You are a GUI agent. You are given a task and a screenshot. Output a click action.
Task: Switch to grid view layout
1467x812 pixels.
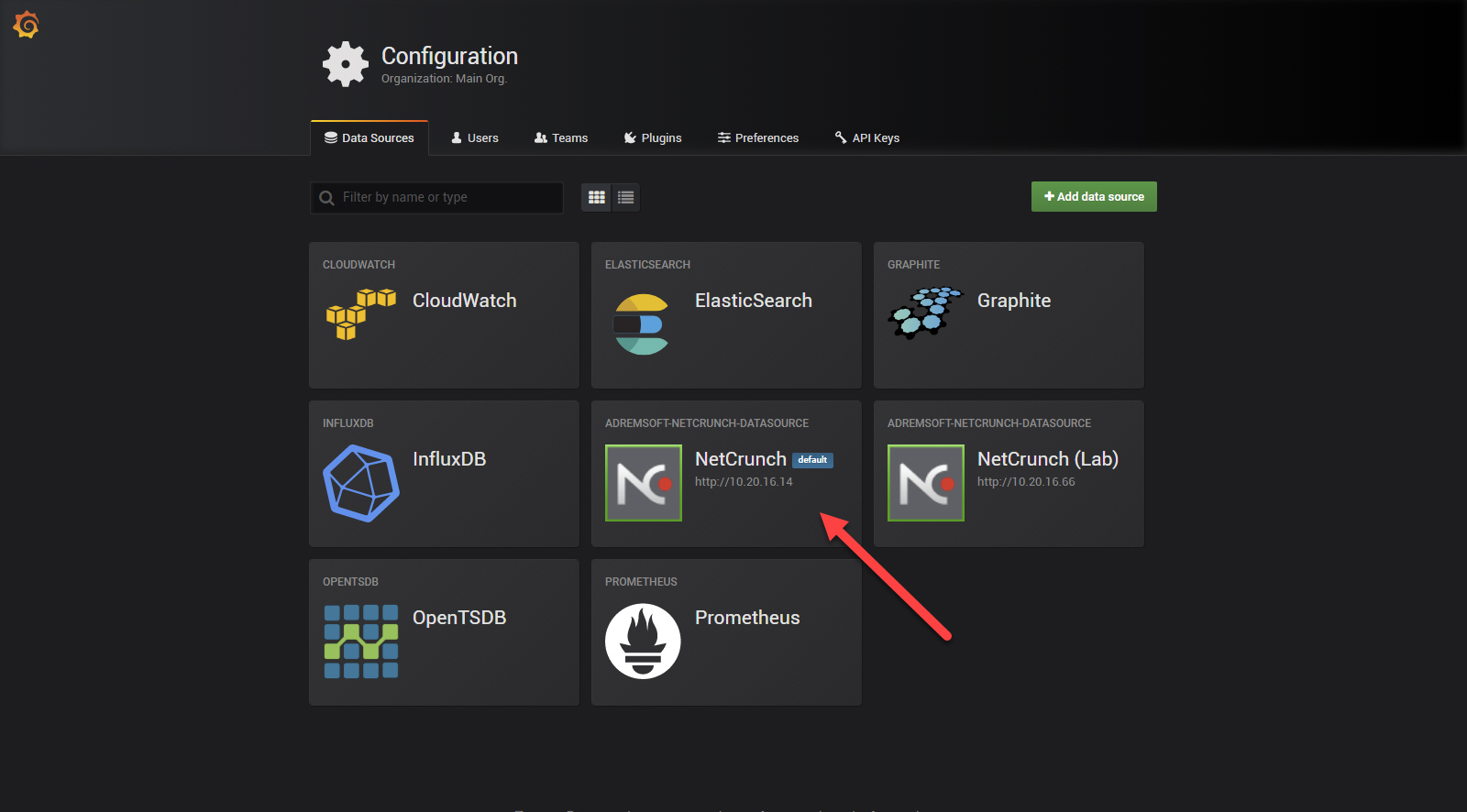tap(597, 197)
